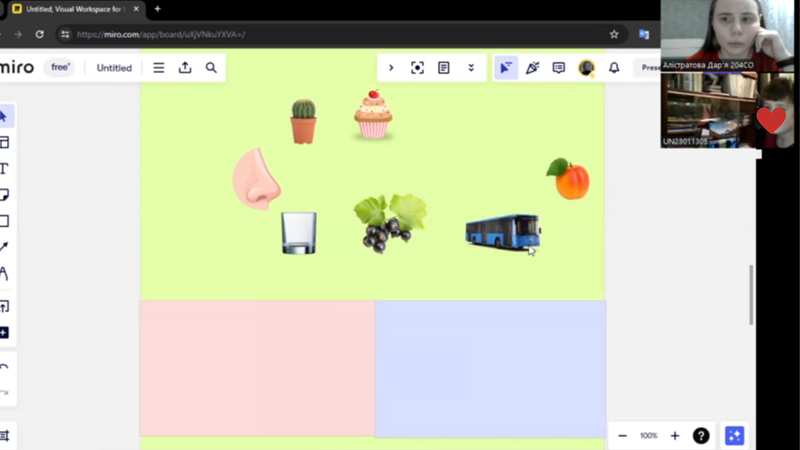
Task: Reload the page
Action: (39, 34)
